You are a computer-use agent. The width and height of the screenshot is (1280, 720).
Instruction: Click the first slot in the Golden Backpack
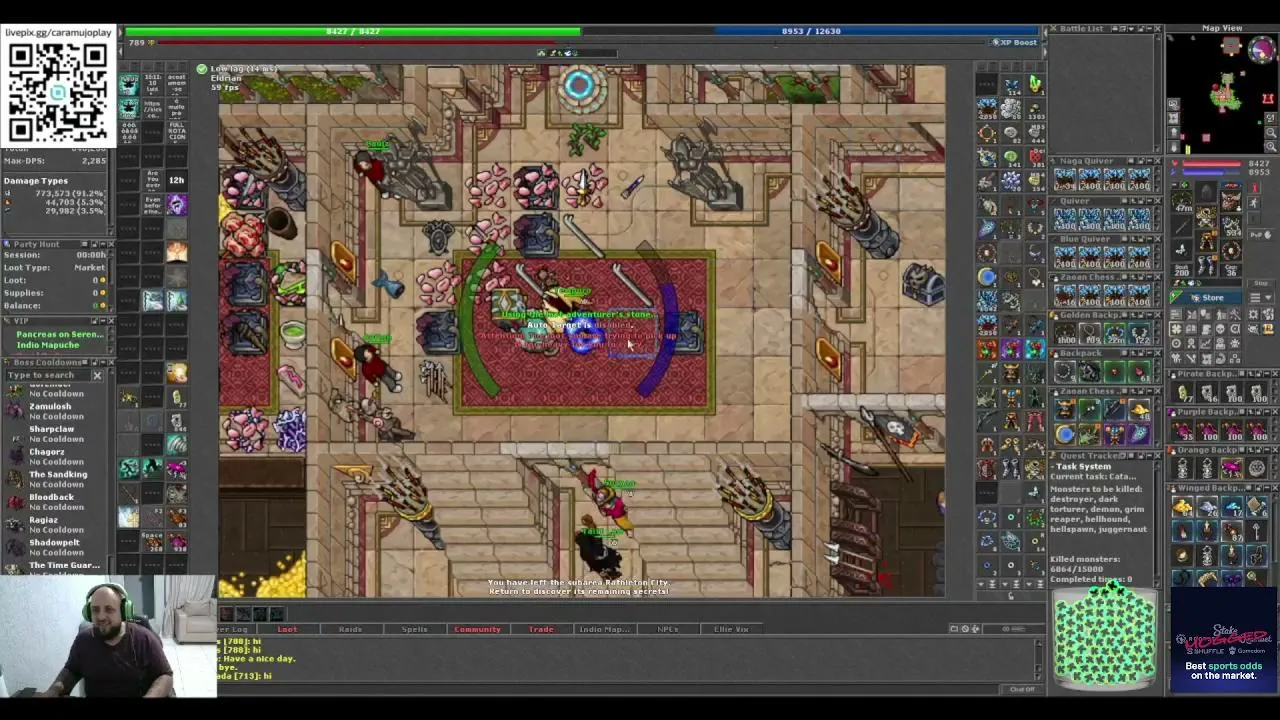1064,333
